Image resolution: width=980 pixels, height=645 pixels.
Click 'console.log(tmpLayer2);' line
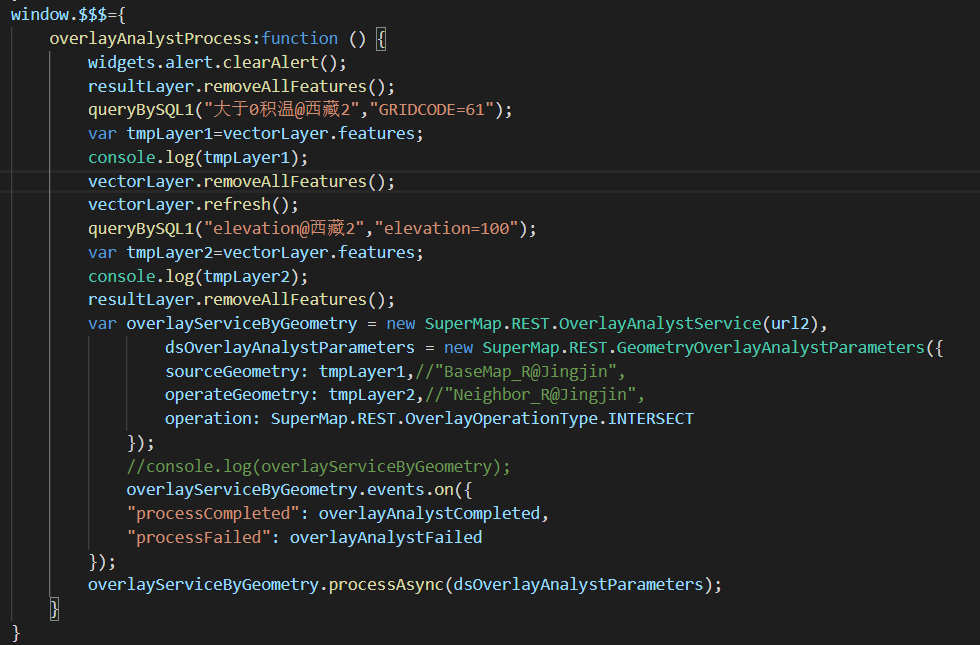[x=198, y=276]
